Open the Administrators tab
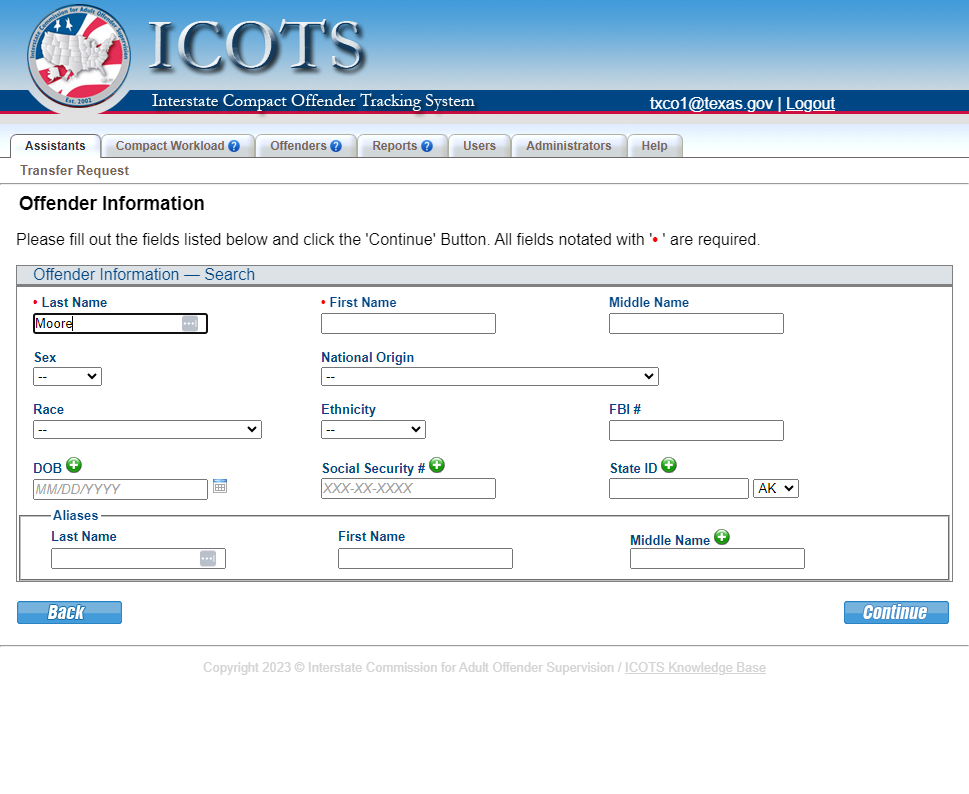 569,146
